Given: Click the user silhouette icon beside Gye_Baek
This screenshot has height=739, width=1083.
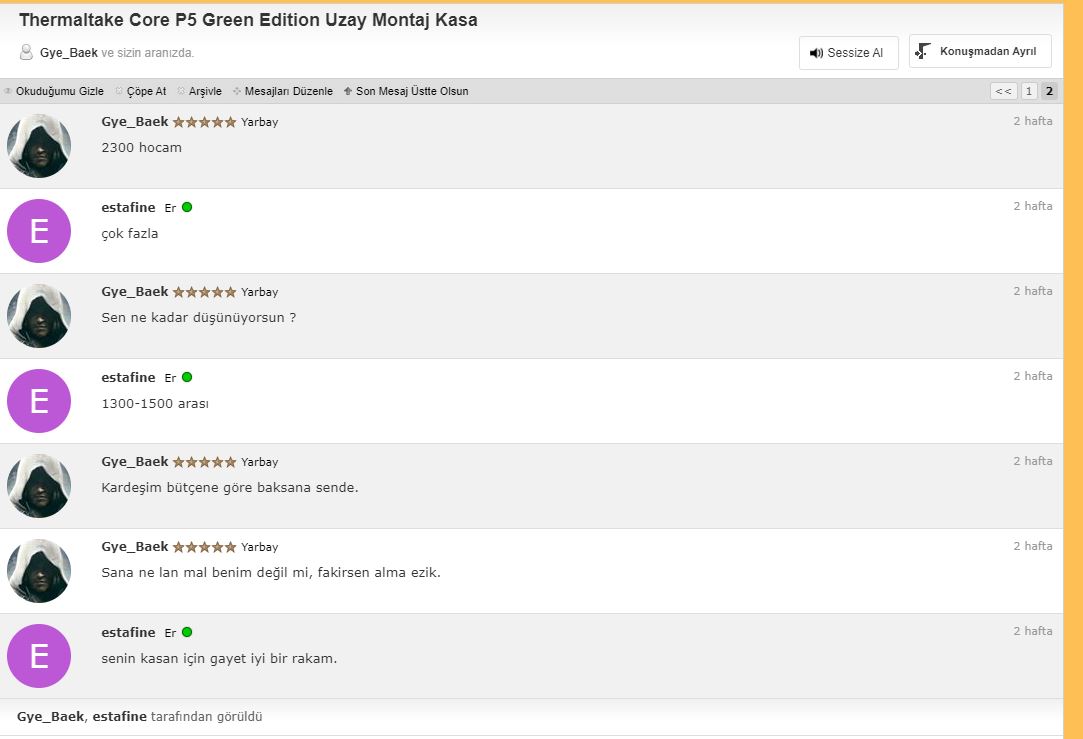Looking at the screenshot, I should tap(26, 52).
